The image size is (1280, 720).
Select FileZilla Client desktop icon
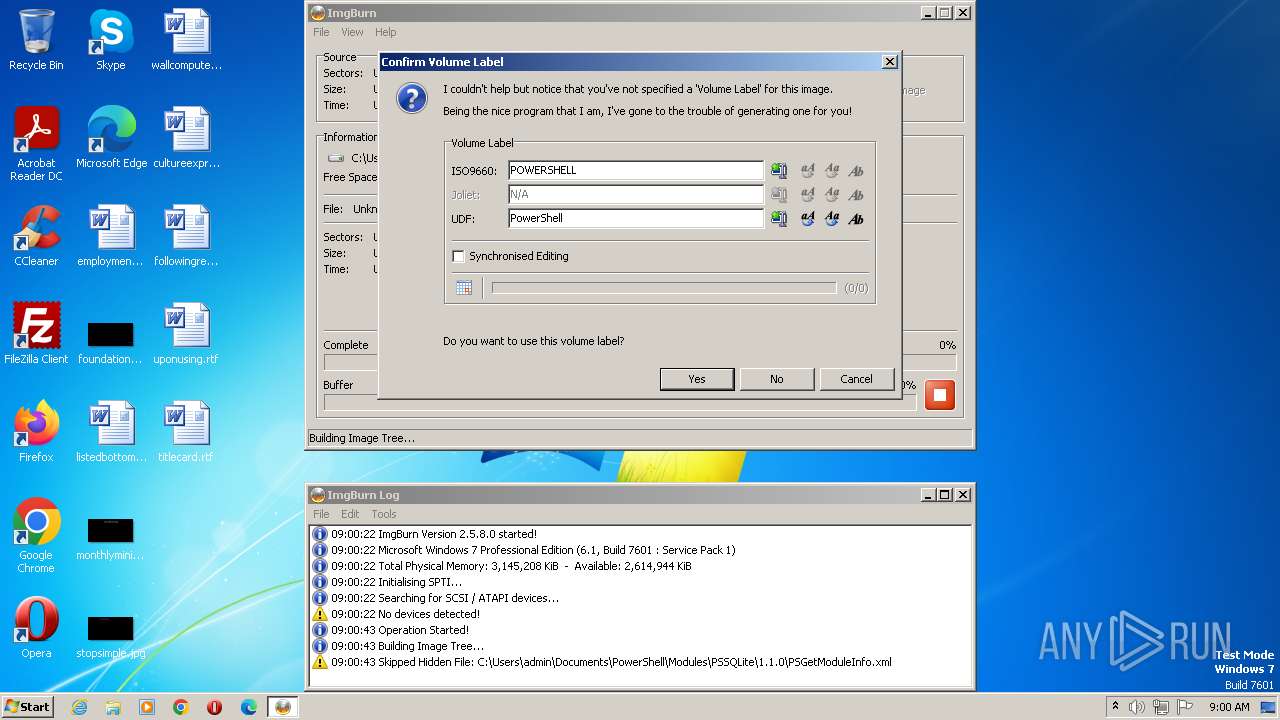[36, 334]
